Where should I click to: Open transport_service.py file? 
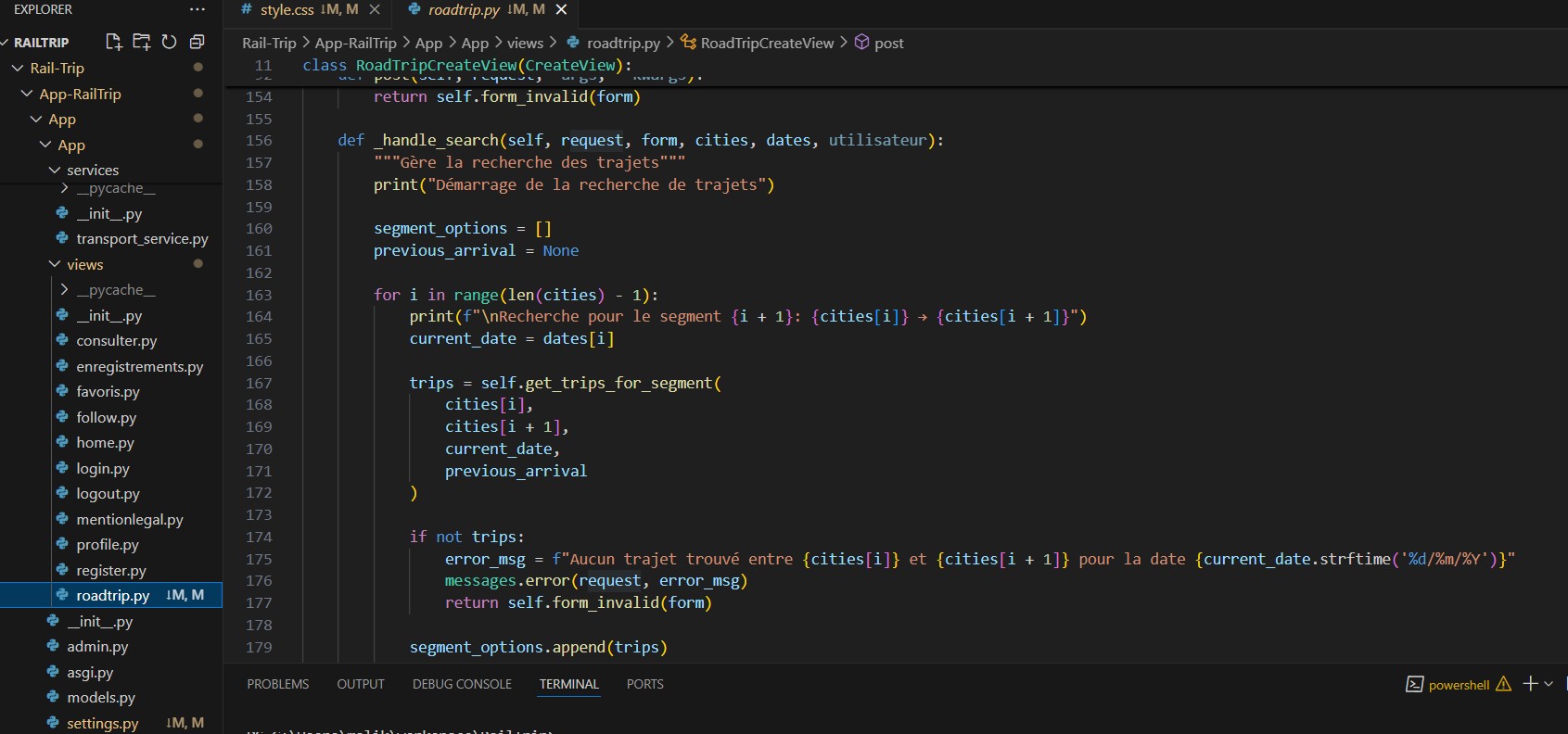click(142, 239)
